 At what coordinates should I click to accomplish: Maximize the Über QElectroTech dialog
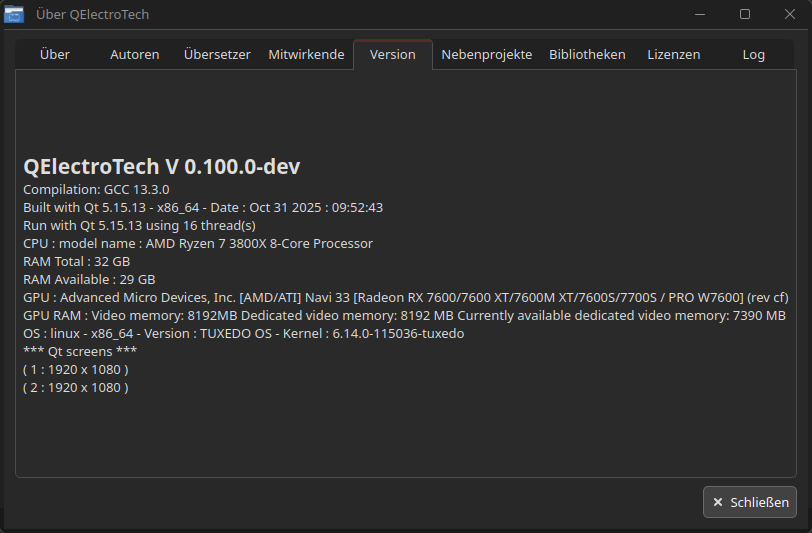click(745, 14)
